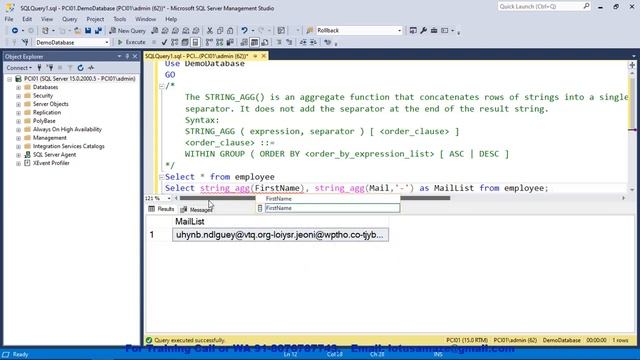
Task: Toggle Results to Grid icon
Action: pyautogui.click(x=254, y=42)
